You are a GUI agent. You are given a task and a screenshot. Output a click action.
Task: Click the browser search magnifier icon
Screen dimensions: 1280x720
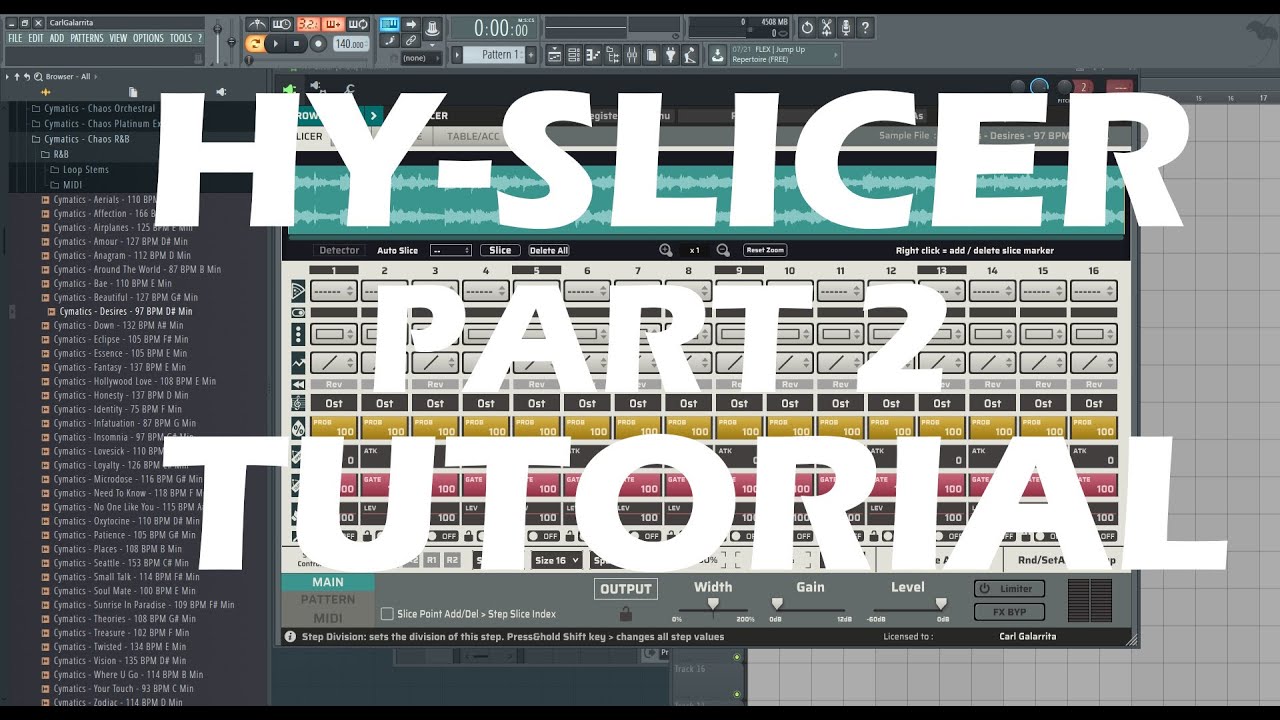pos(38,77)
